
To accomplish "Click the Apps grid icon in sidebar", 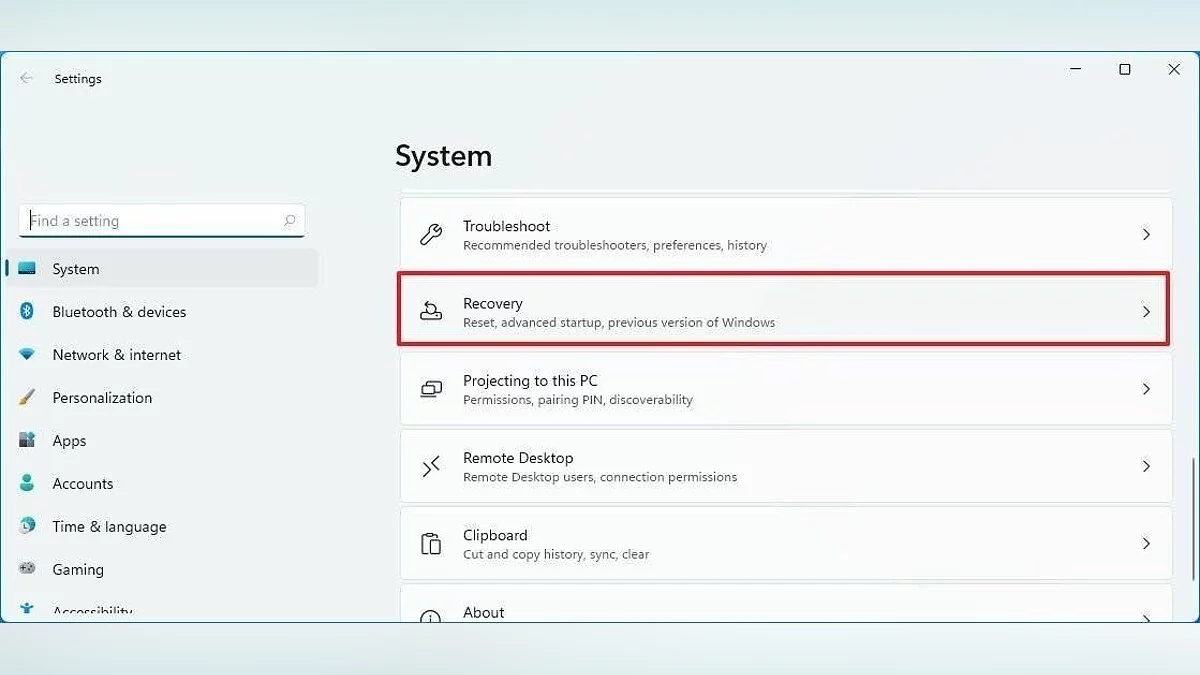I will click(x=27, y=440).
